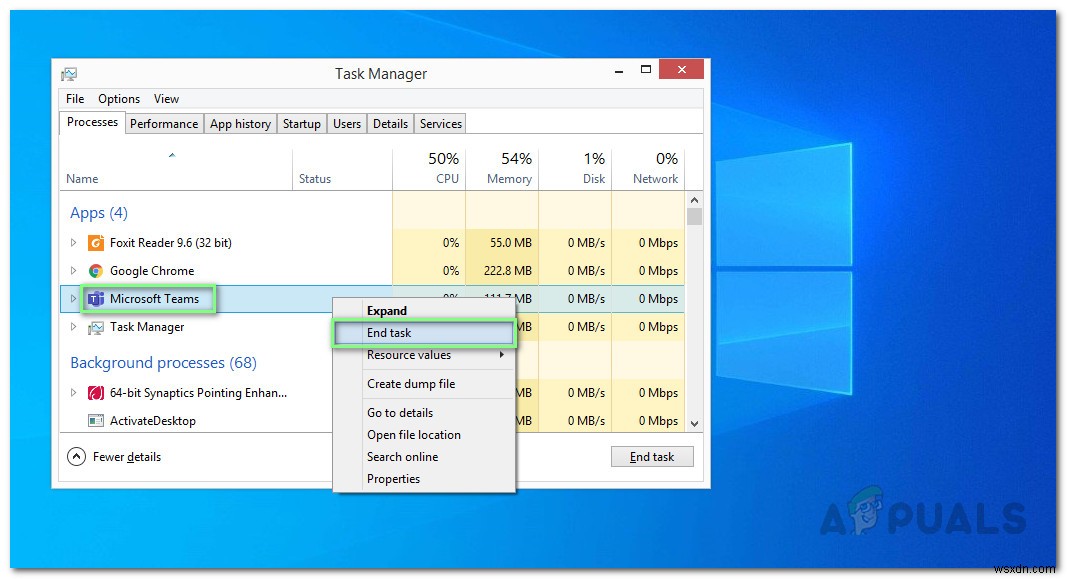Select the Google Chrome process icon
The image size is (1067, 579).
(x=96, y=270)
